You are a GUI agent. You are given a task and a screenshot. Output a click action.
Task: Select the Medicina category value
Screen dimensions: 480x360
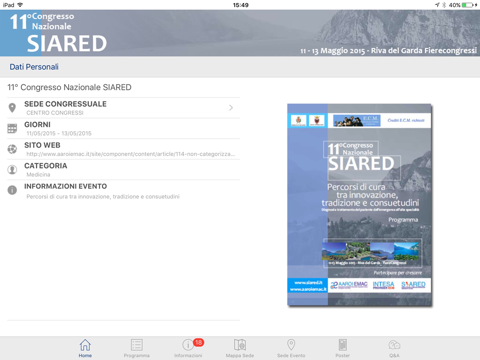click(38, 175)
